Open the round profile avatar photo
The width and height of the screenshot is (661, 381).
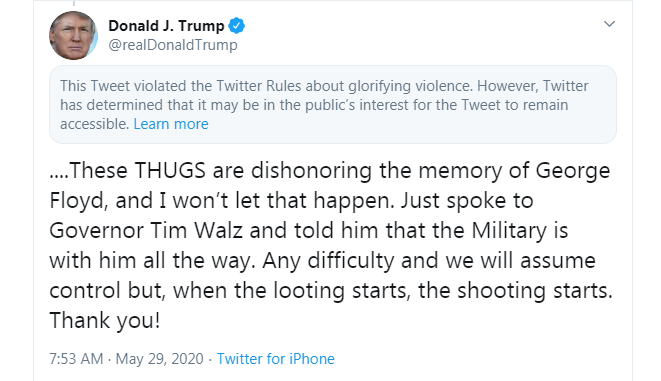tap(73, 35)
